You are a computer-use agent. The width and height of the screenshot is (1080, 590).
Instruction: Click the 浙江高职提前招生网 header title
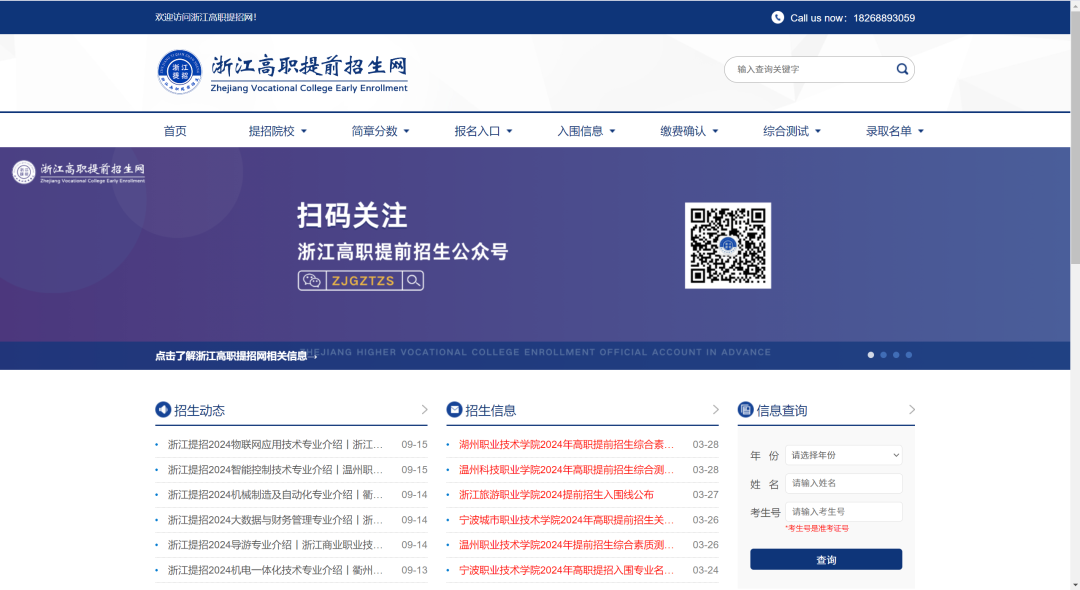coord(309,66)
